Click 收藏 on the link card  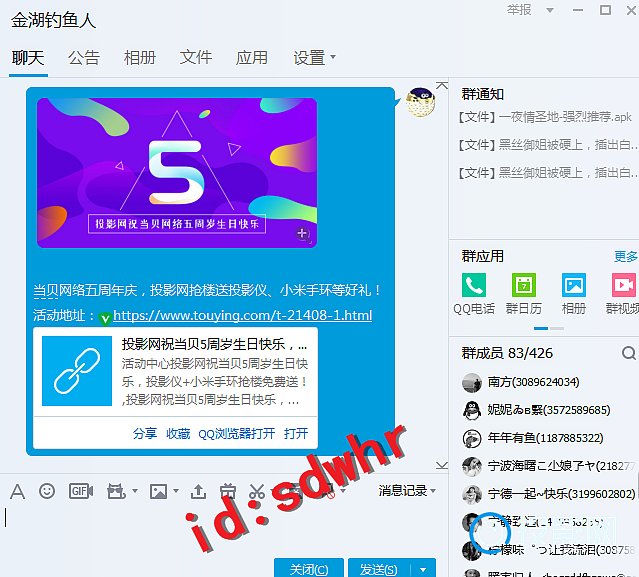(x=178, y=433)
